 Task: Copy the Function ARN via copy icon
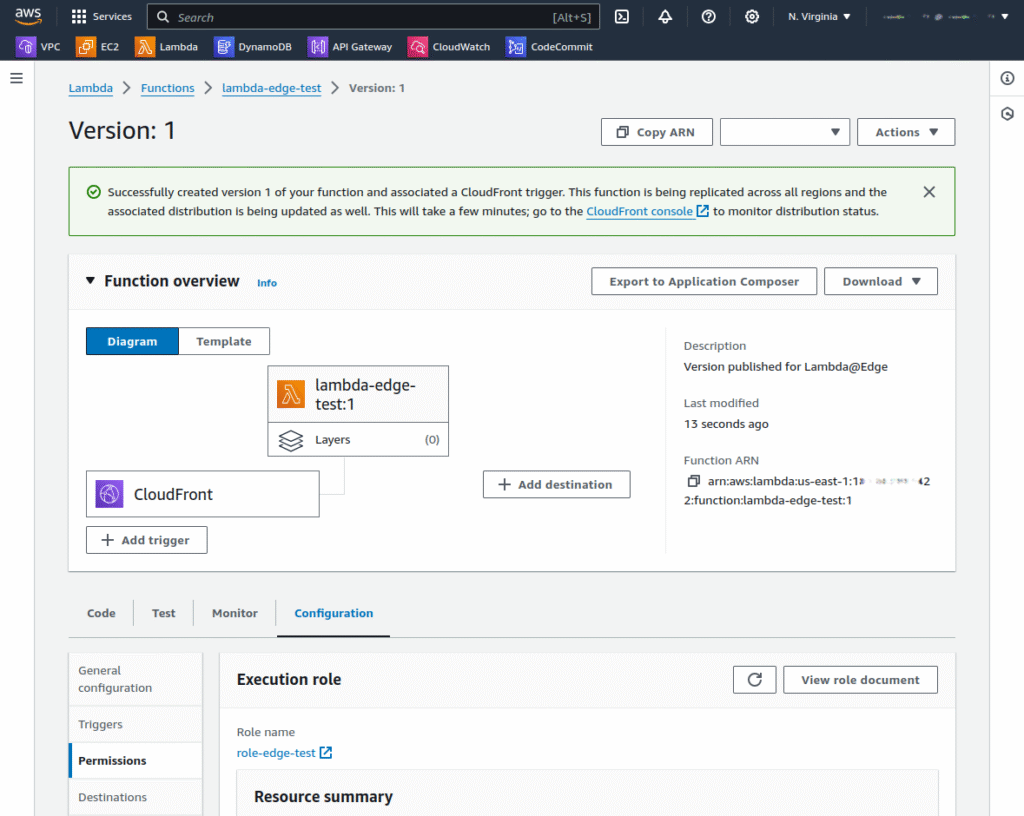click(x=694, y=481)
